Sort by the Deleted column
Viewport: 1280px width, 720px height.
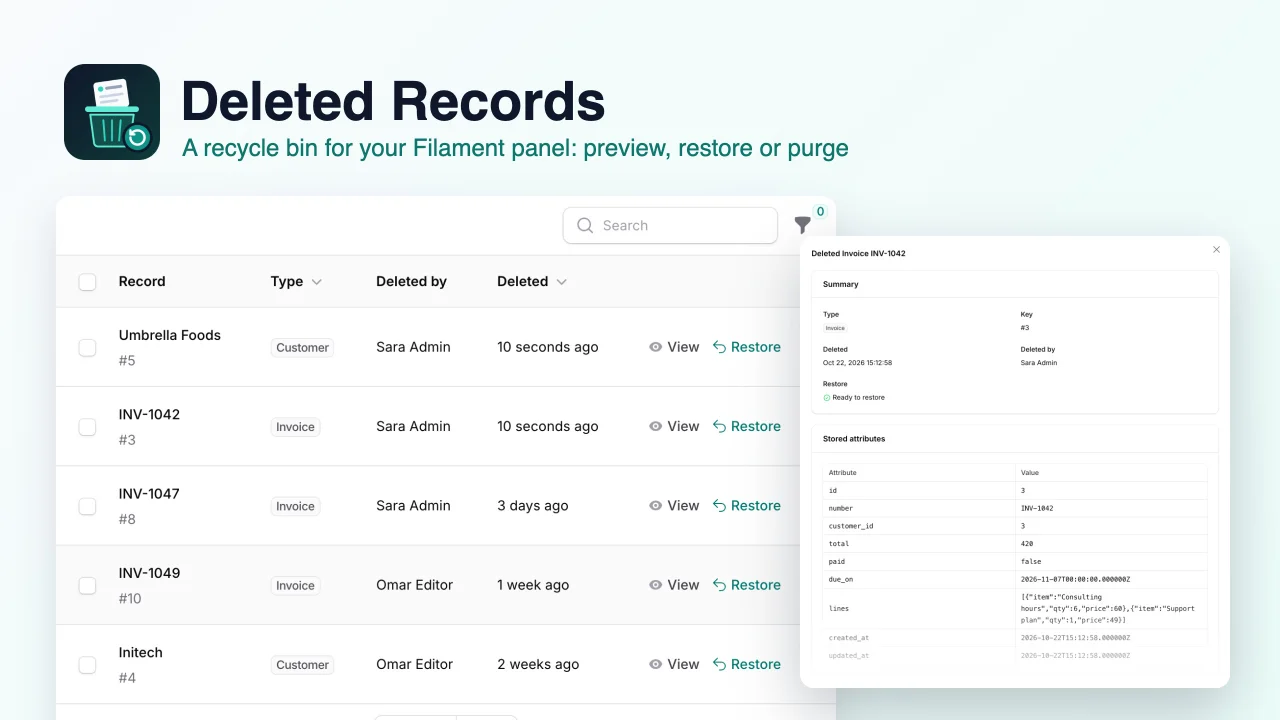click(532, 282)
